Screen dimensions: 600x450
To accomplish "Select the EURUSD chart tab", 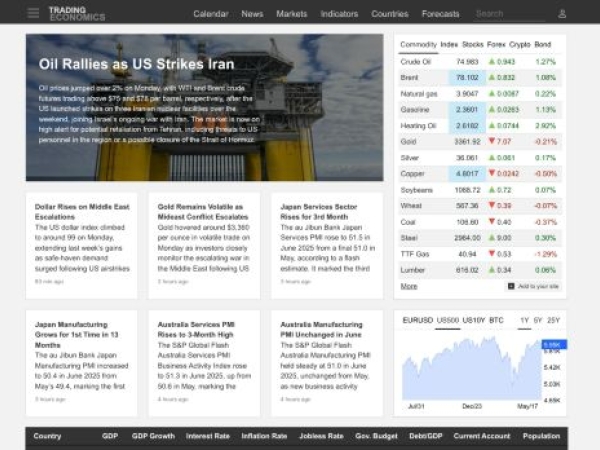I will [417, 320].
